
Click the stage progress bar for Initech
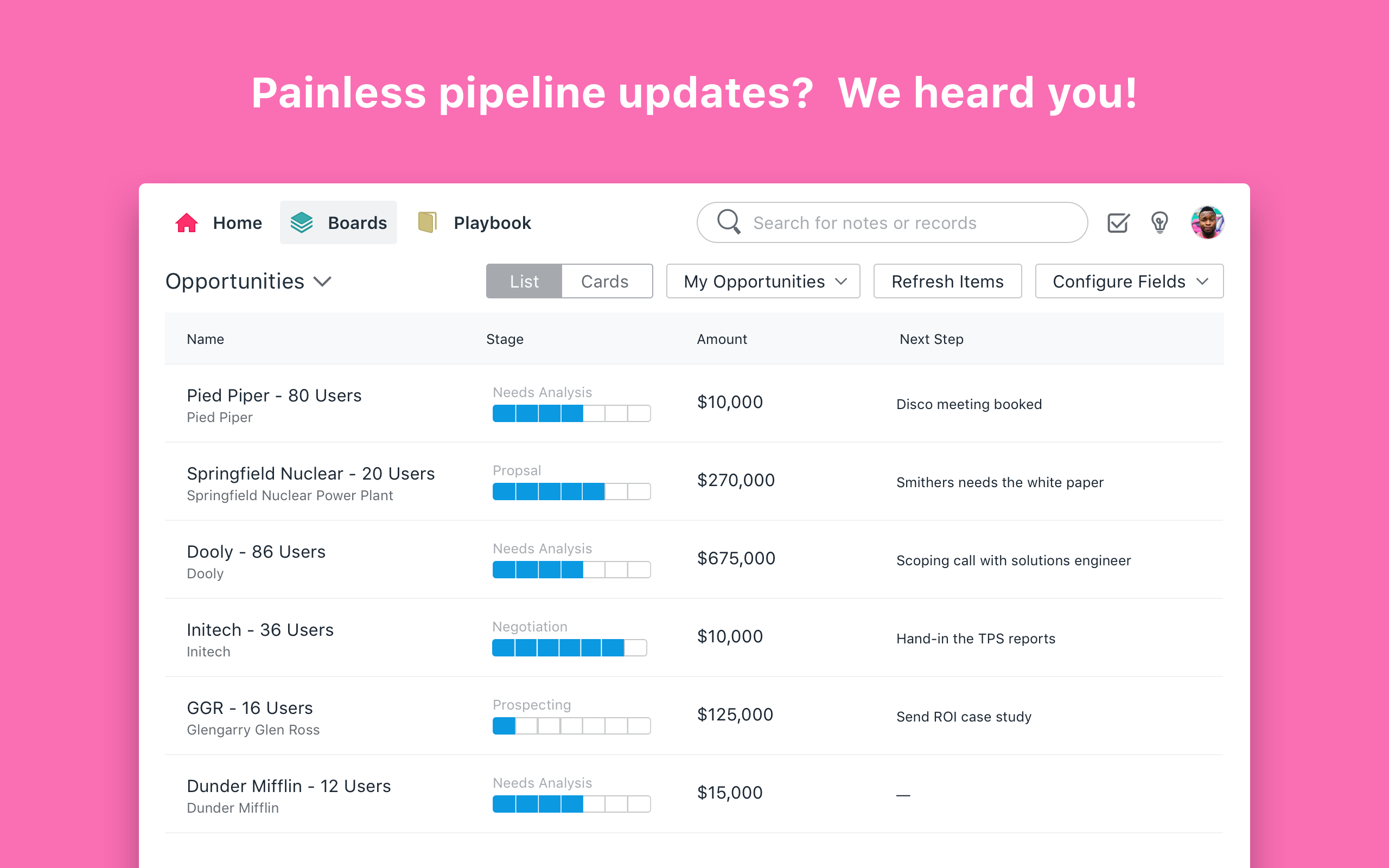(569, 648)
